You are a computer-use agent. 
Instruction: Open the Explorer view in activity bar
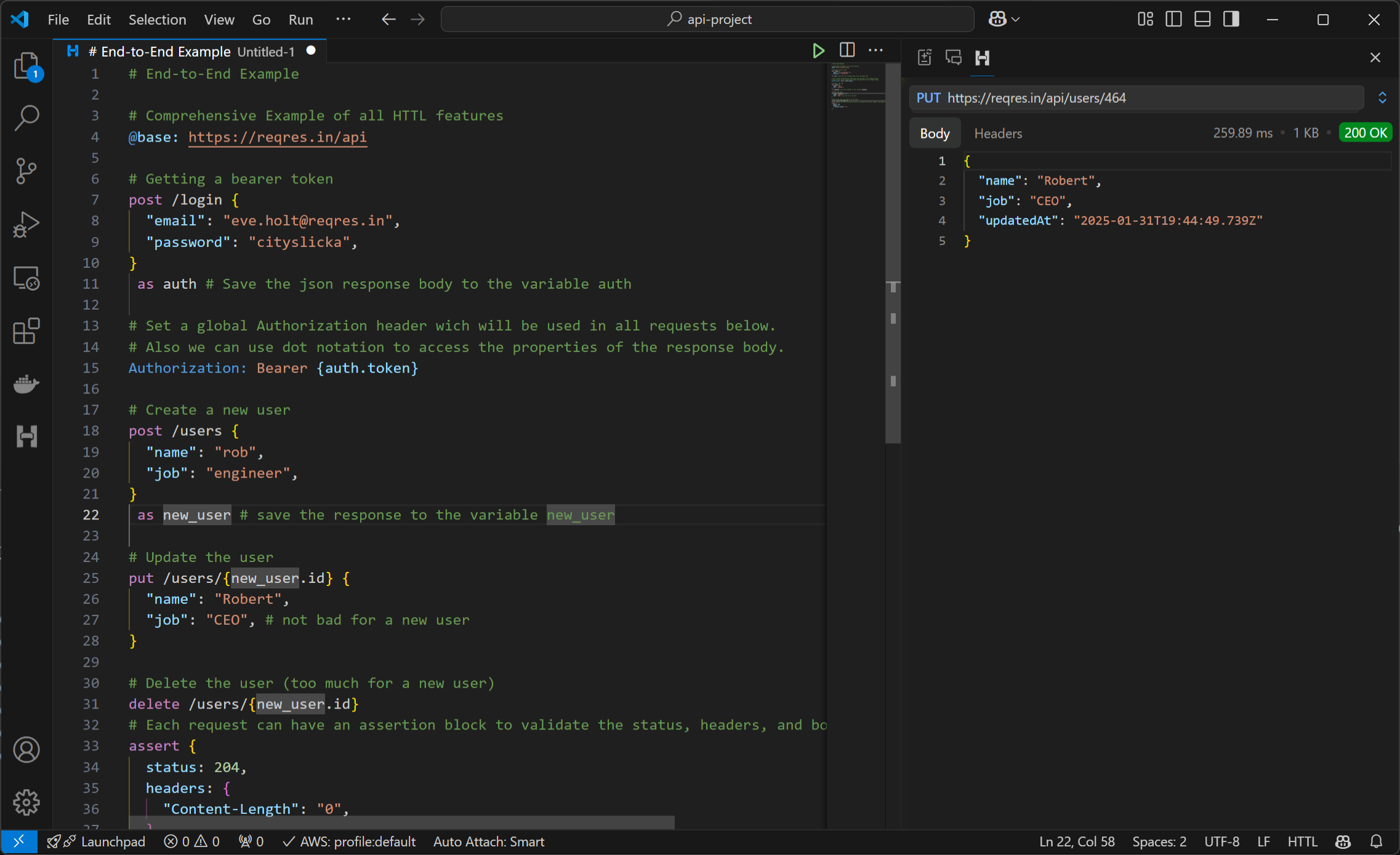(x=26, y=66)
